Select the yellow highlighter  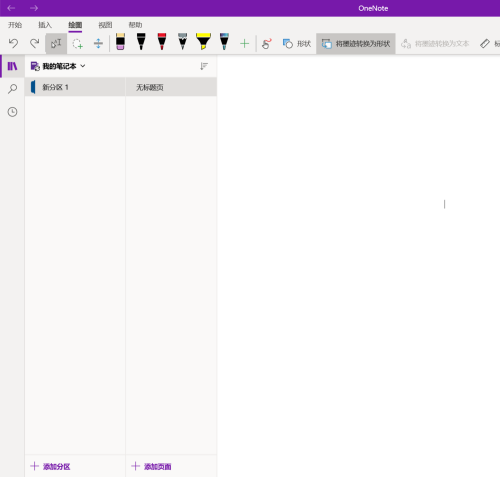tap(203, 42)
